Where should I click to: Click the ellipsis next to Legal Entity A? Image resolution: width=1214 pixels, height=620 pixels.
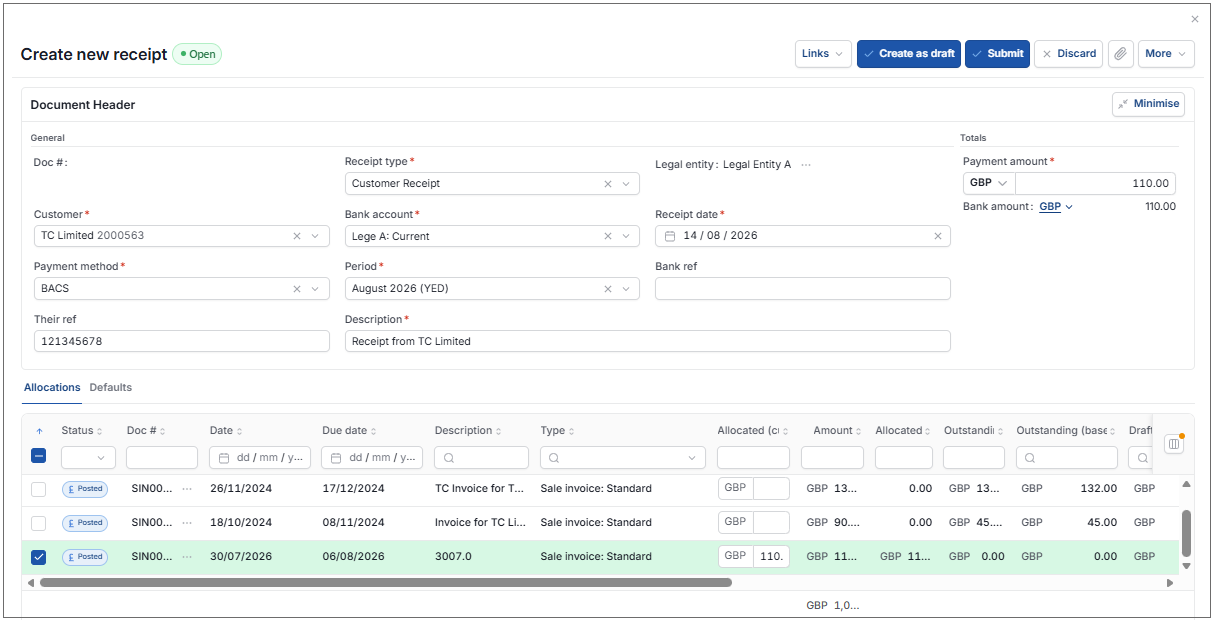pyautogui.click(x=806, y=165)
